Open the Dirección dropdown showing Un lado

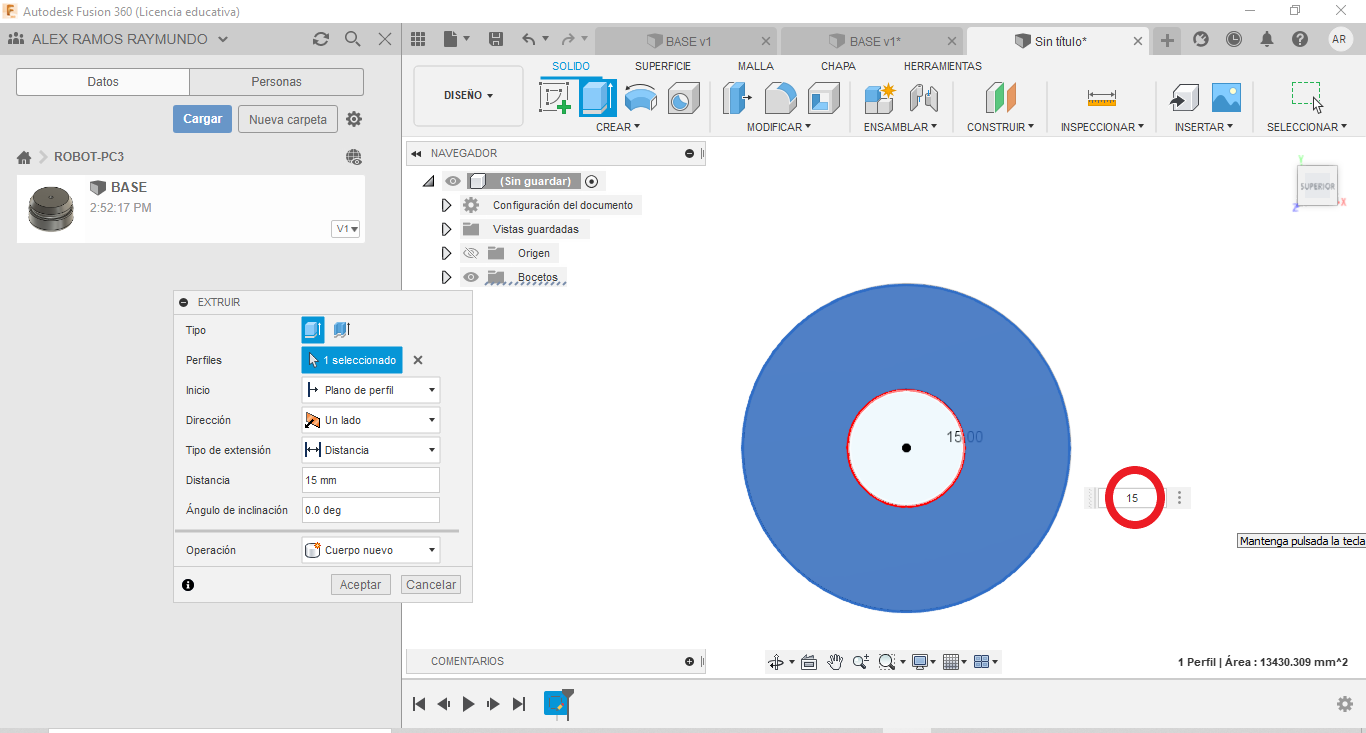(370, 420)
